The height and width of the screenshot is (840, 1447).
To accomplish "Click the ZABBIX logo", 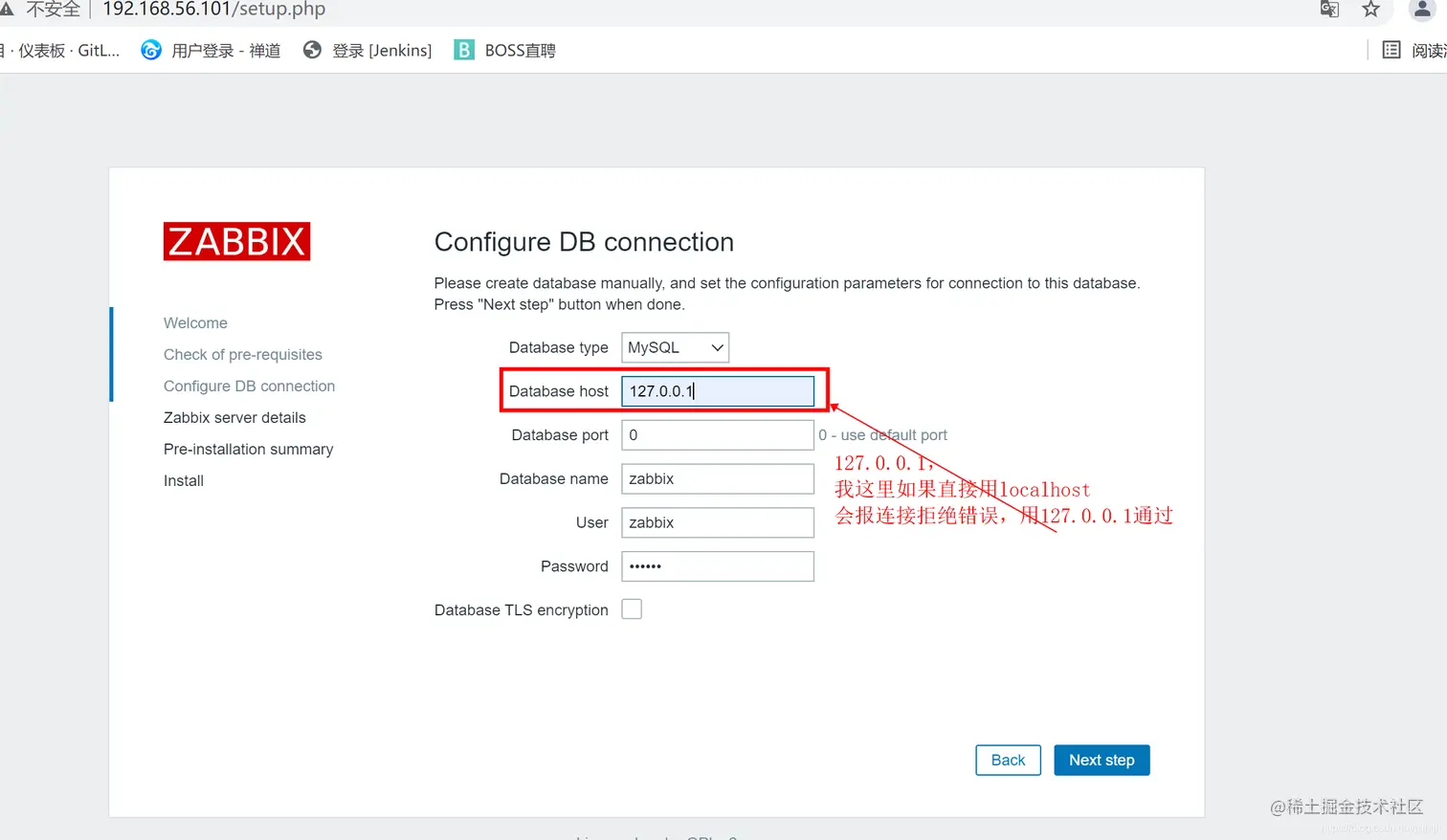I will tap(236, 241).
